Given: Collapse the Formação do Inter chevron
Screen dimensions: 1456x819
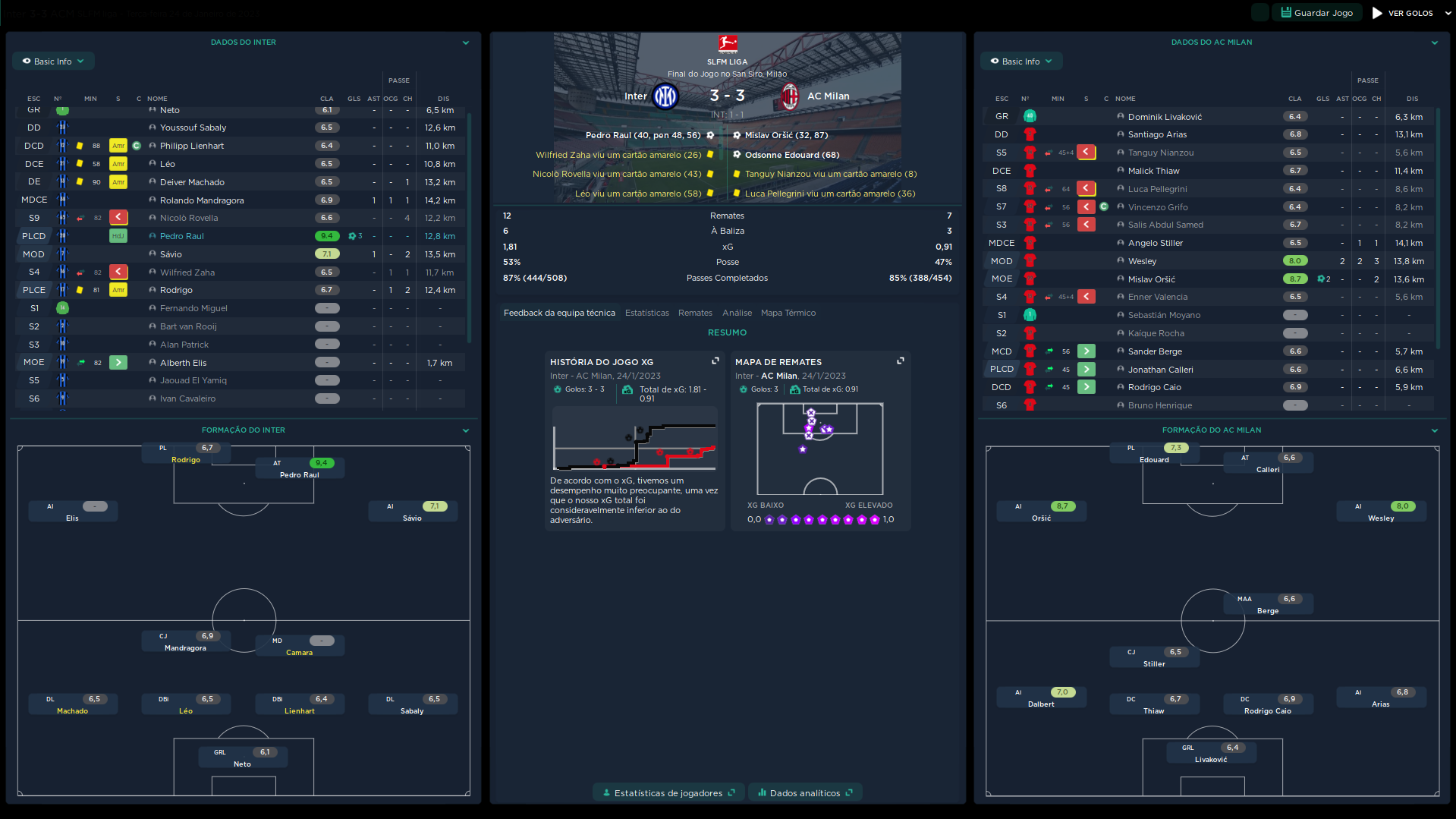Looking at the screenshot, I should (466, 430).
